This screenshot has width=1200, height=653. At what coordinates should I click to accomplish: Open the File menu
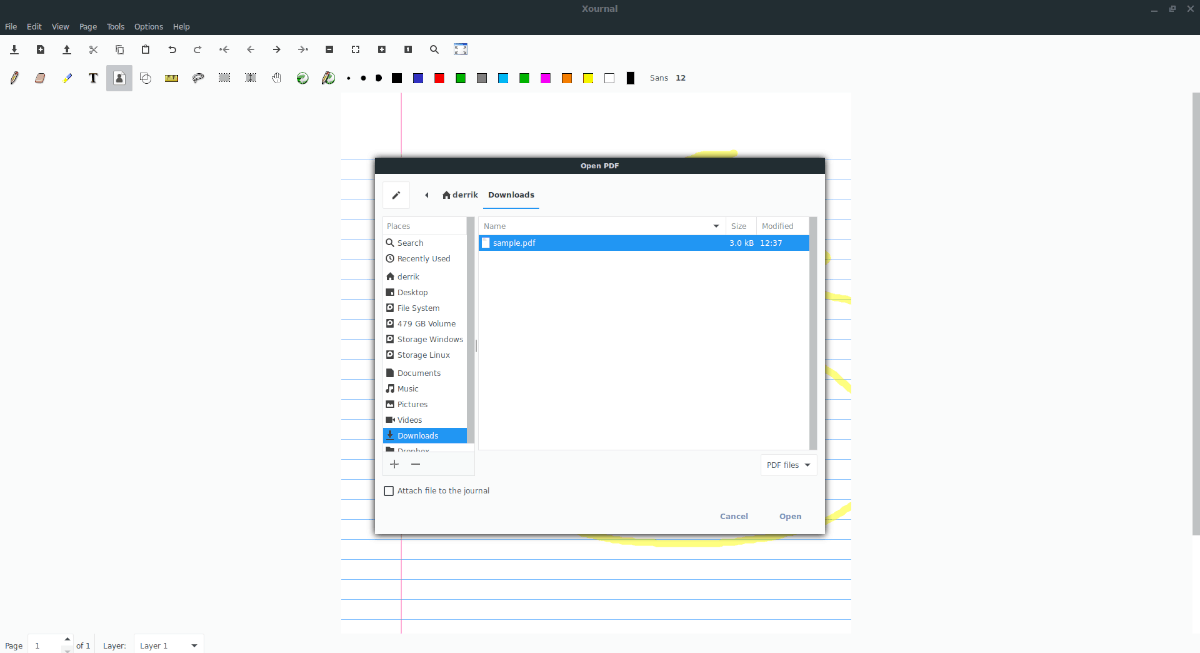(11, 26)
